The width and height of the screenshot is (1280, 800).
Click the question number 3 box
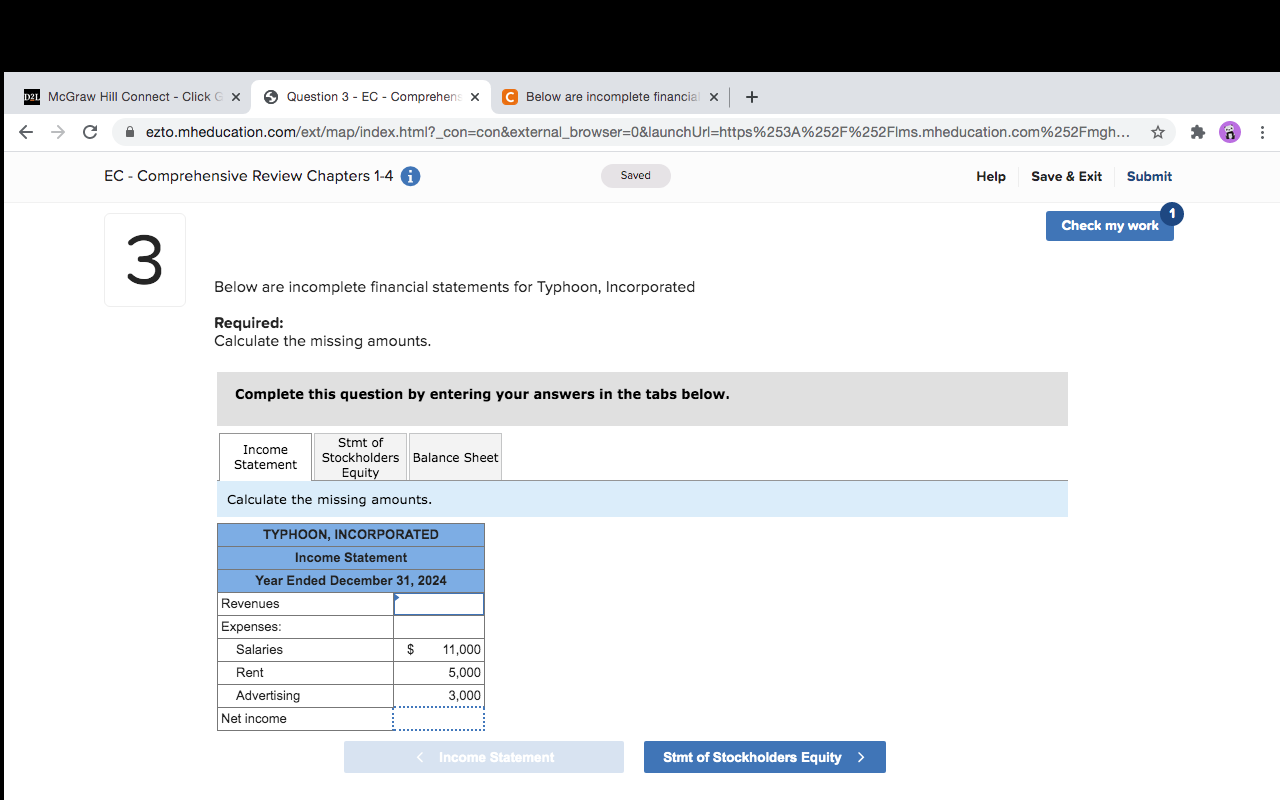point(145,260)
